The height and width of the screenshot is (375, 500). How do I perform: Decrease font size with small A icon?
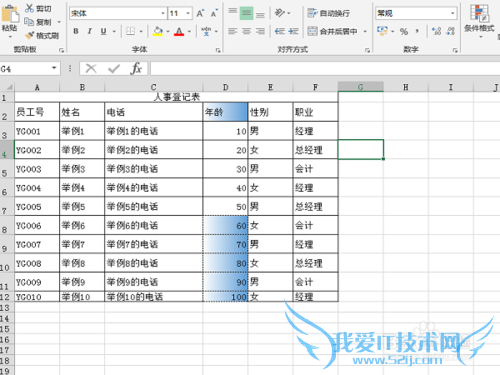214,13
